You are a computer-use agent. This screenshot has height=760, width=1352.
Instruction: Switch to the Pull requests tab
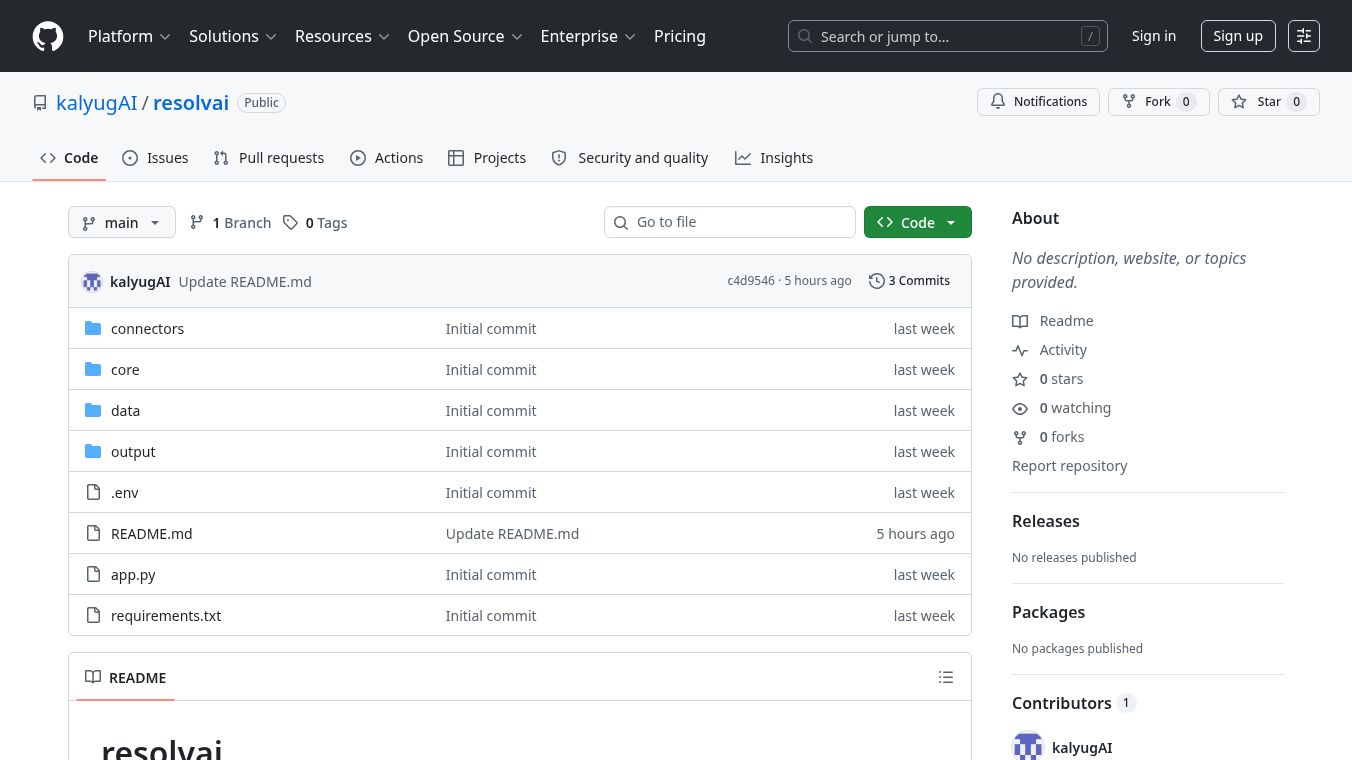(269, 158)
